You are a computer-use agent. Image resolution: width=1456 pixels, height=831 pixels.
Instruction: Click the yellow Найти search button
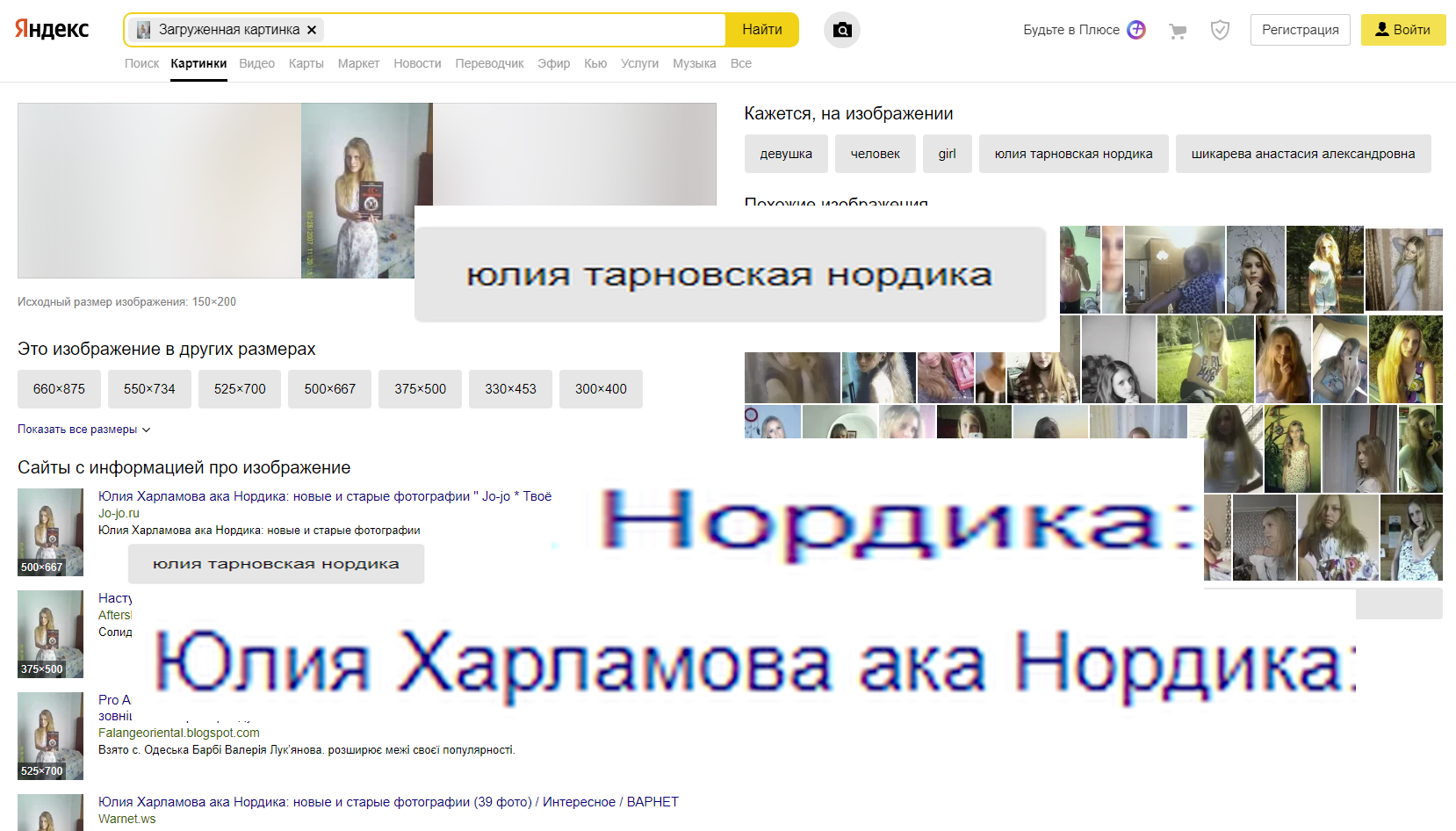(762, 30)
